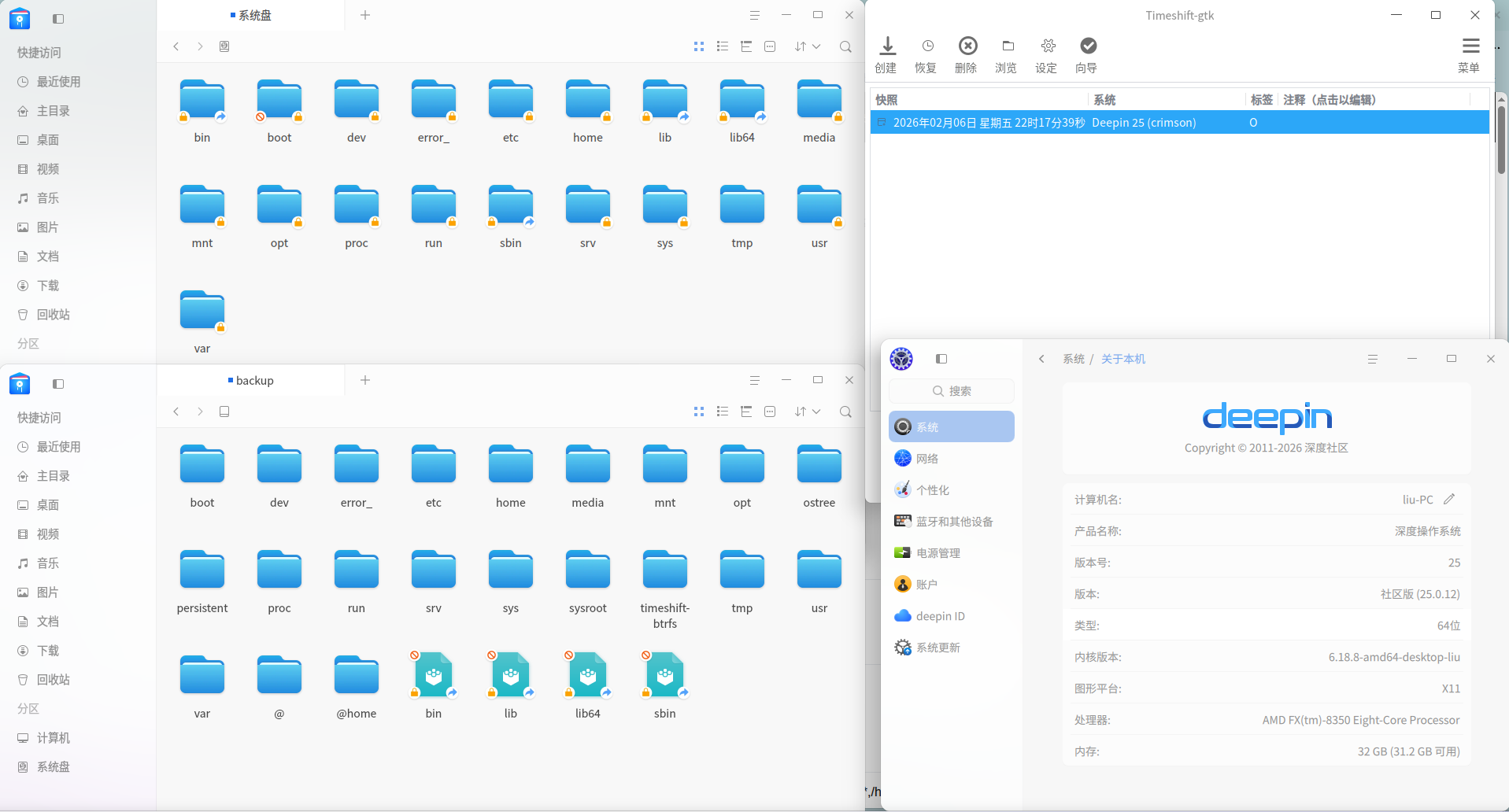This screenshot has height=812, width=1509.
Task: Open the Control Center search field
Action: click(x=951, y=391)
